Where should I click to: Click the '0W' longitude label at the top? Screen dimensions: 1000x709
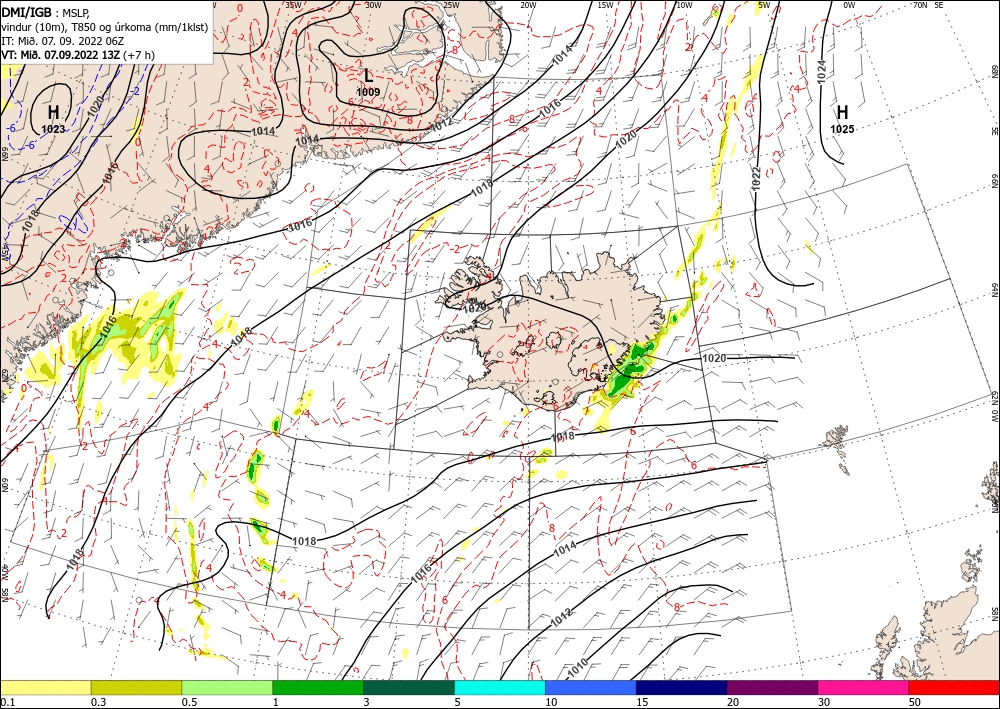(849, 5)
